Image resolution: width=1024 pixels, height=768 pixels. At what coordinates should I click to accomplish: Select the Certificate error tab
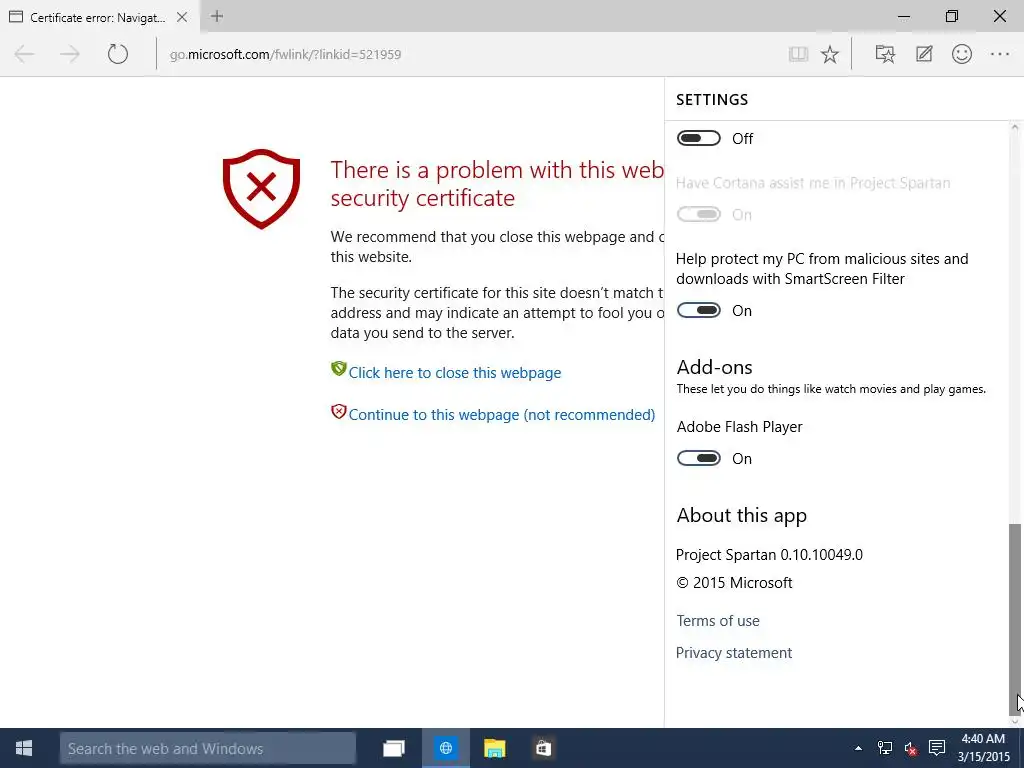98,18
